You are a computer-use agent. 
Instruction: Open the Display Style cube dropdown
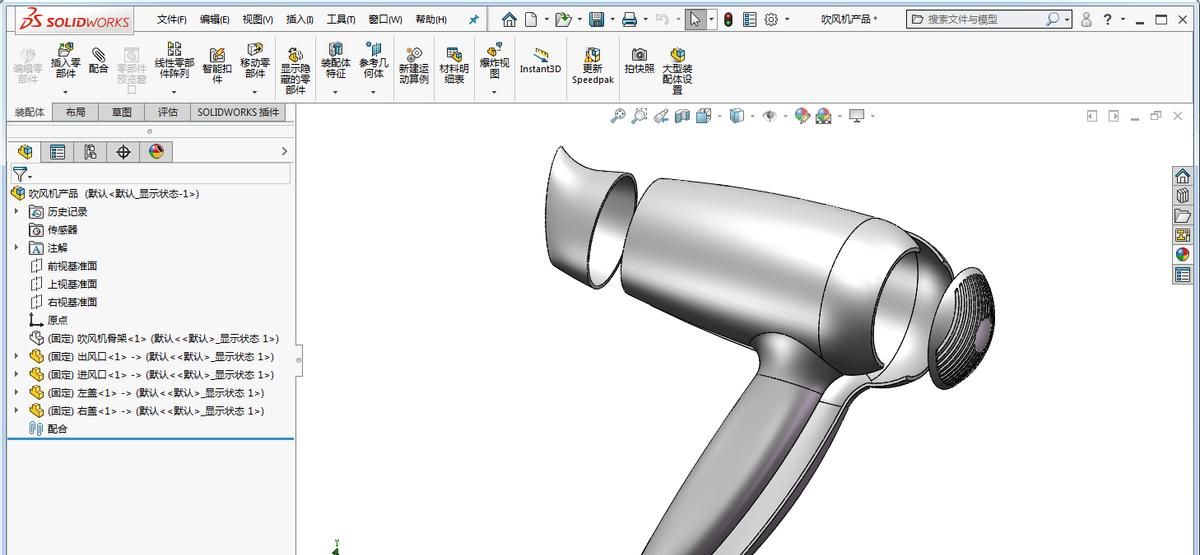coord(737,116)
